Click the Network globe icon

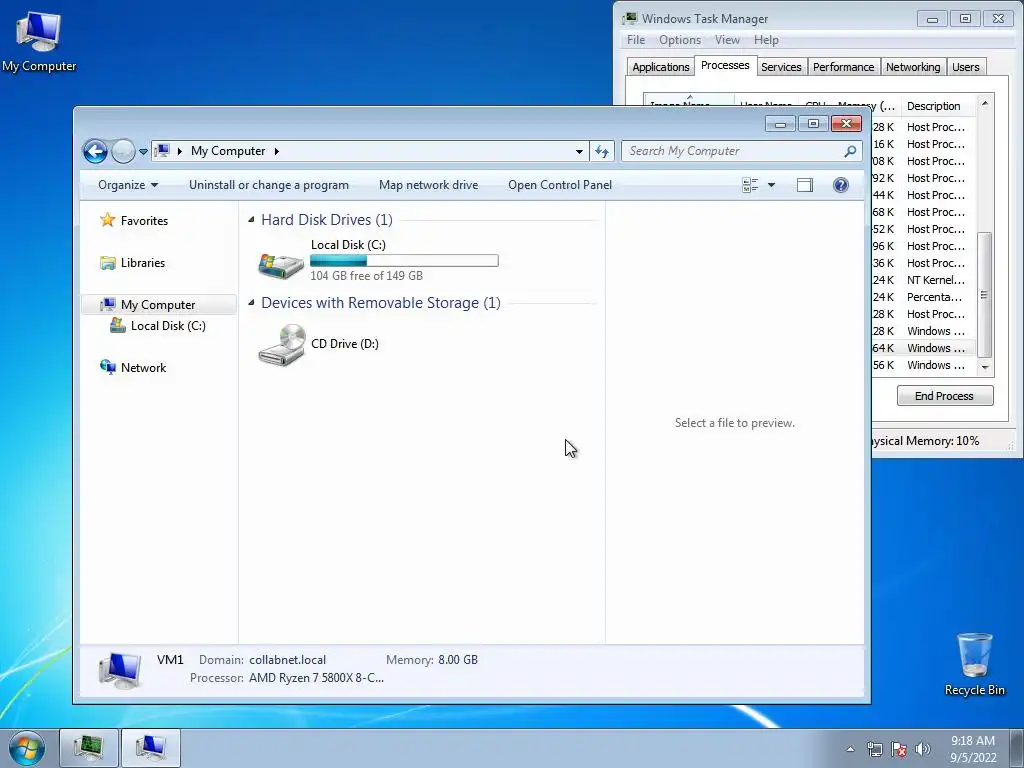click(108, 367)
